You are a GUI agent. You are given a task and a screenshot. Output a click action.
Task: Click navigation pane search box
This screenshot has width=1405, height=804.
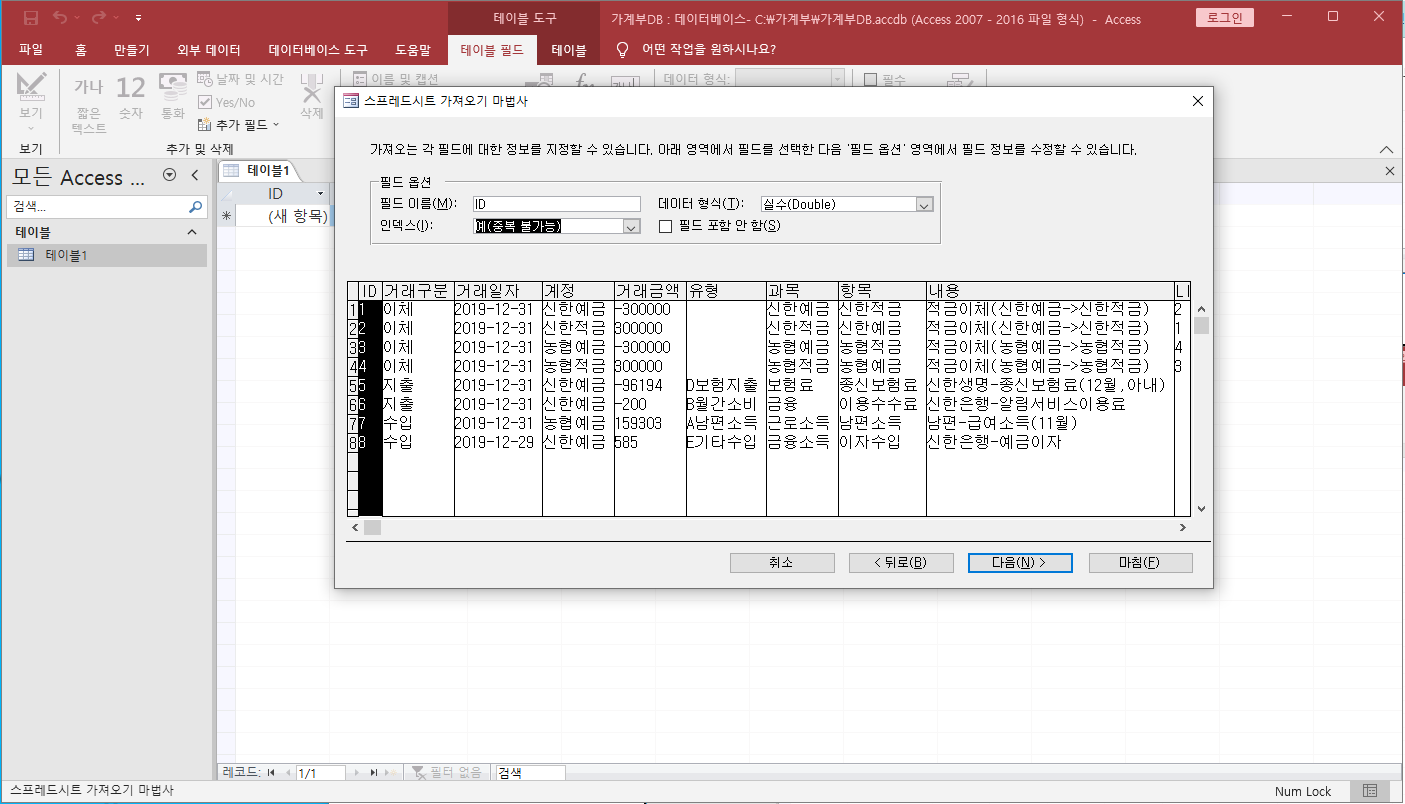click(x=96, y=207)
